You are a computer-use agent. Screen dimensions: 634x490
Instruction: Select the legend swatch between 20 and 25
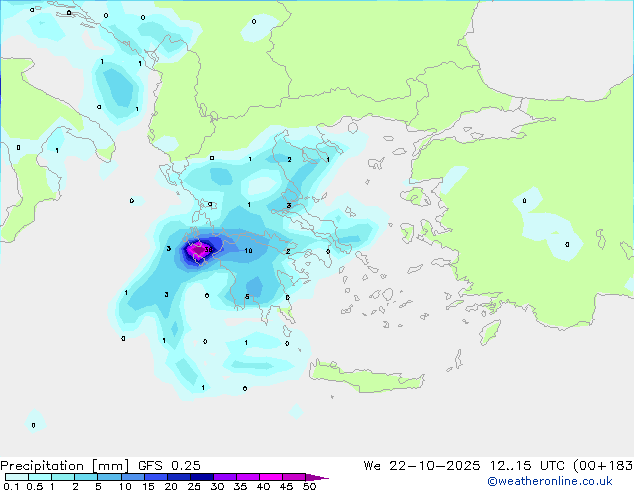tap(178, 477)
